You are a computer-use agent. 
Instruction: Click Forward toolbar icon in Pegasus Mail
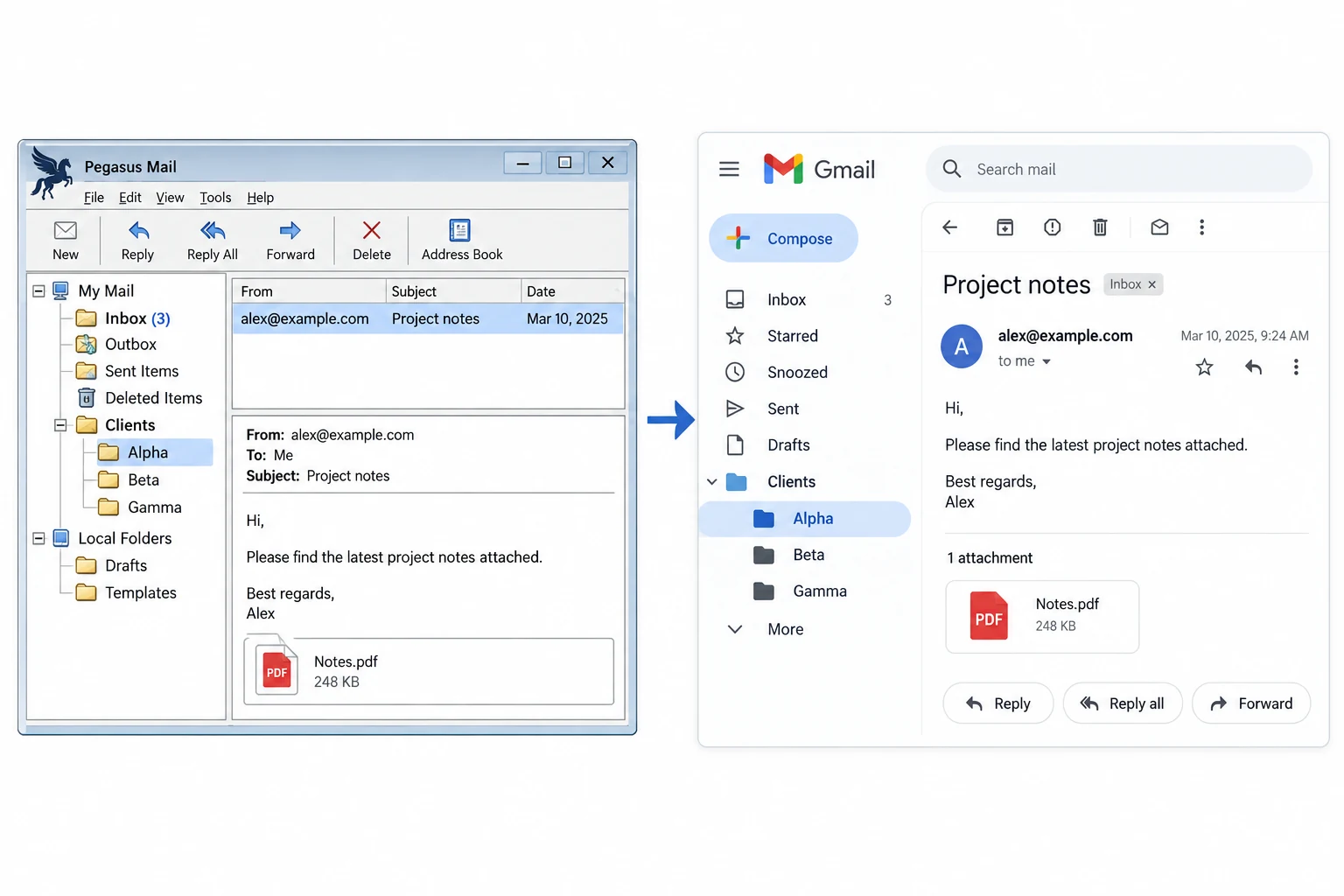(x=290, y=230)
